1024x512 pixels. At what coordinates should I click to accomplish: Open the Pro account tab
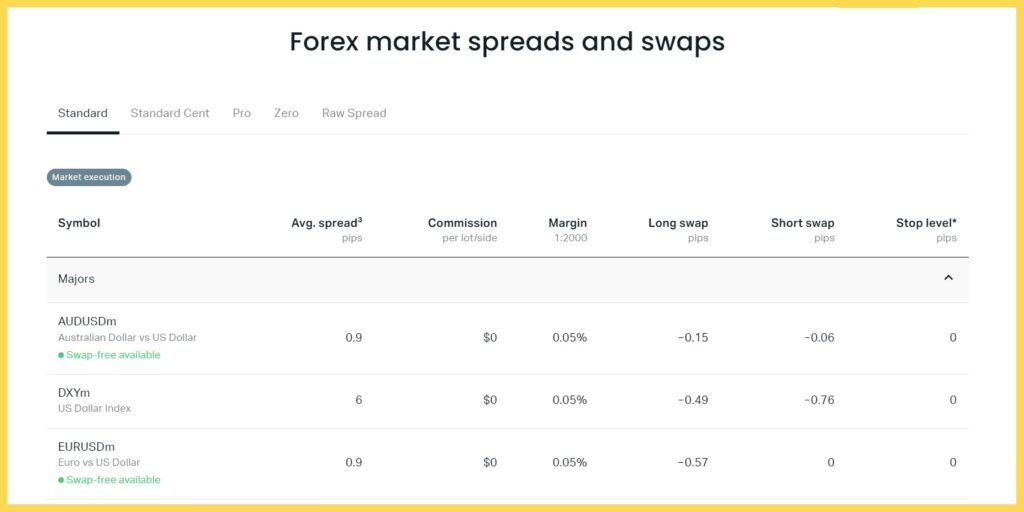pos(242,113)
